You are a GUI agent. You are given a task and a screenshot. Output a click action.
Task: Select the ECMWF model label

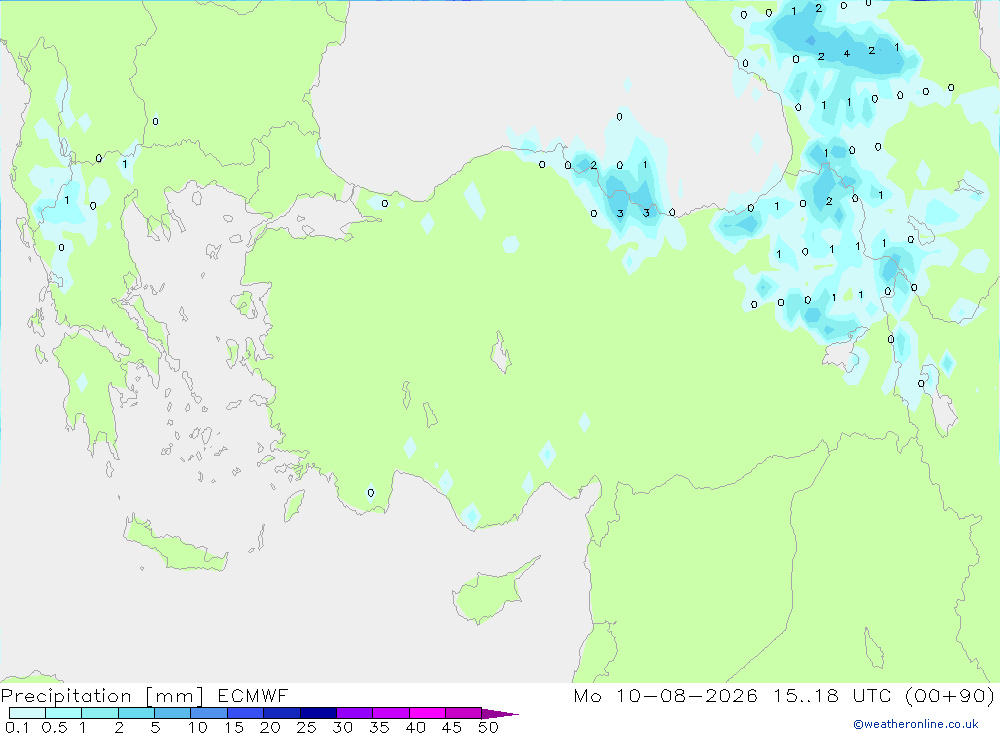[253, 695]
